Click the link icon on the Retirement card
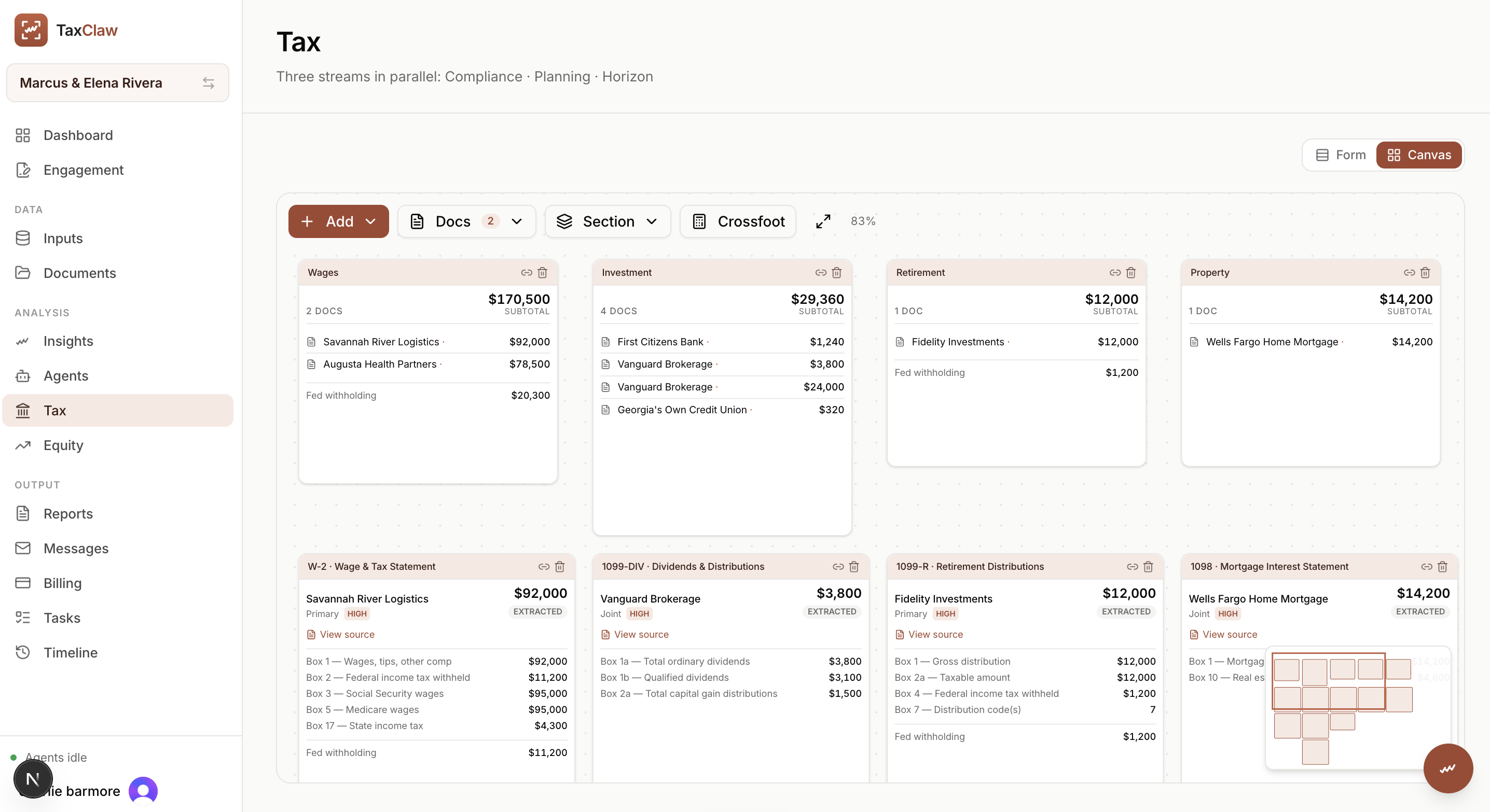 [1114, 272]
